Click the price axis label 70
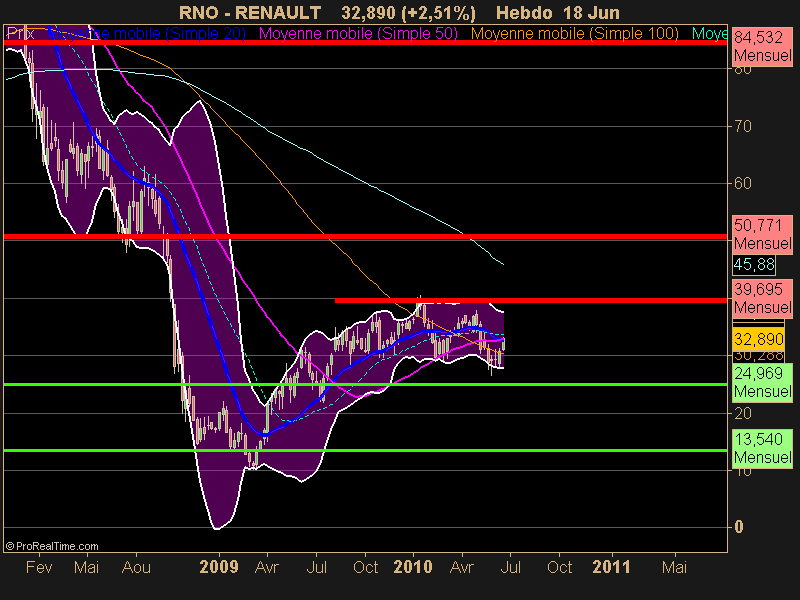This screenshot has height=600, width=800. [742, 126]
